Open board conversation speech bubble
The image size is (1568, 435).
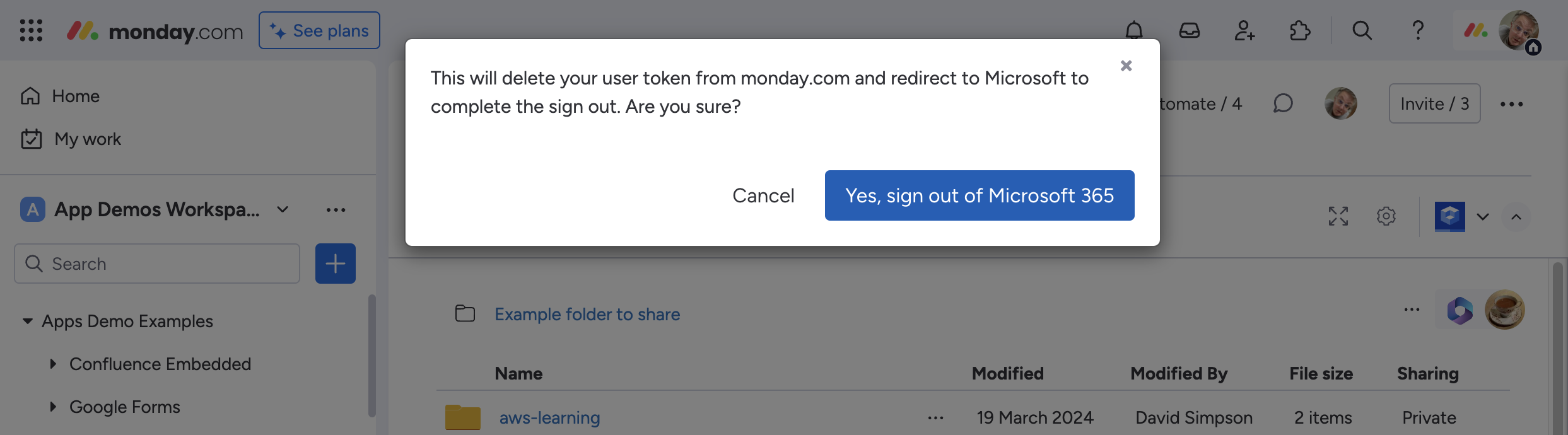(x=1284, y=103)
